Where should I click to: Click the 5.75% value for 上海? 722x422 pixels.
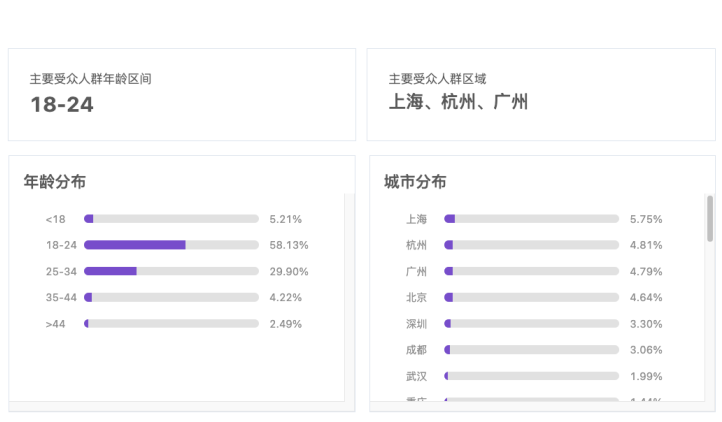pos(646,219)
